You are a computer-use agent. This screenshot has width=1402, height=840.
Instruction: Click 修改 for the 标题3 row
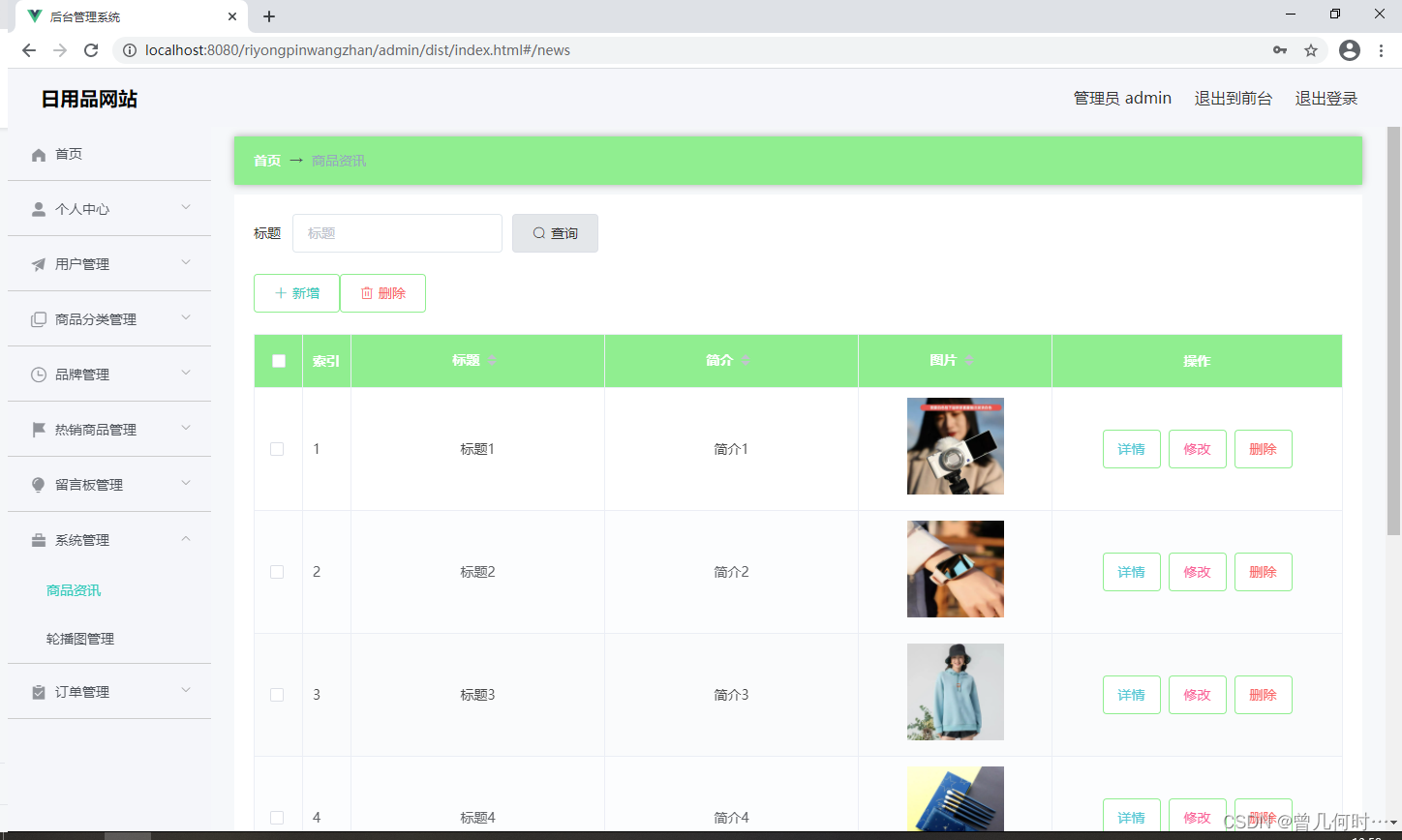(x=1198, y=695)
